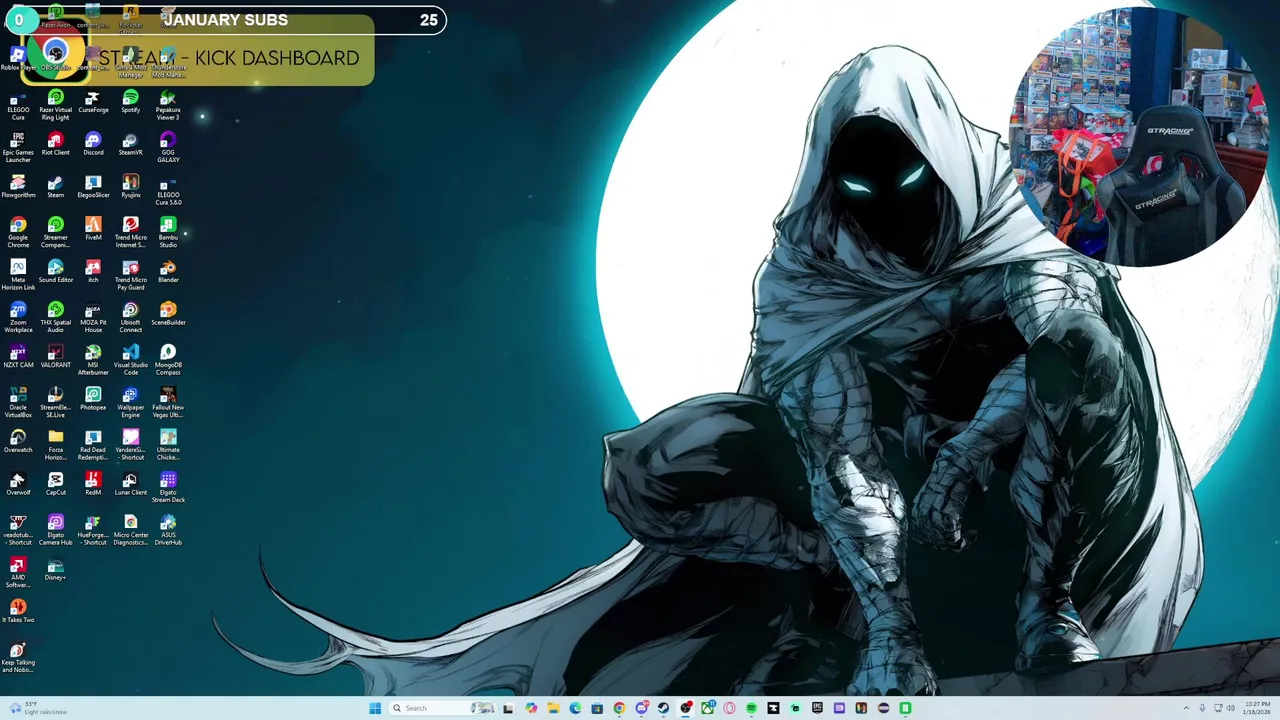Screen dimensions: 1280x720
Task: Select the CapCut desktop icon
Action: 55,484
